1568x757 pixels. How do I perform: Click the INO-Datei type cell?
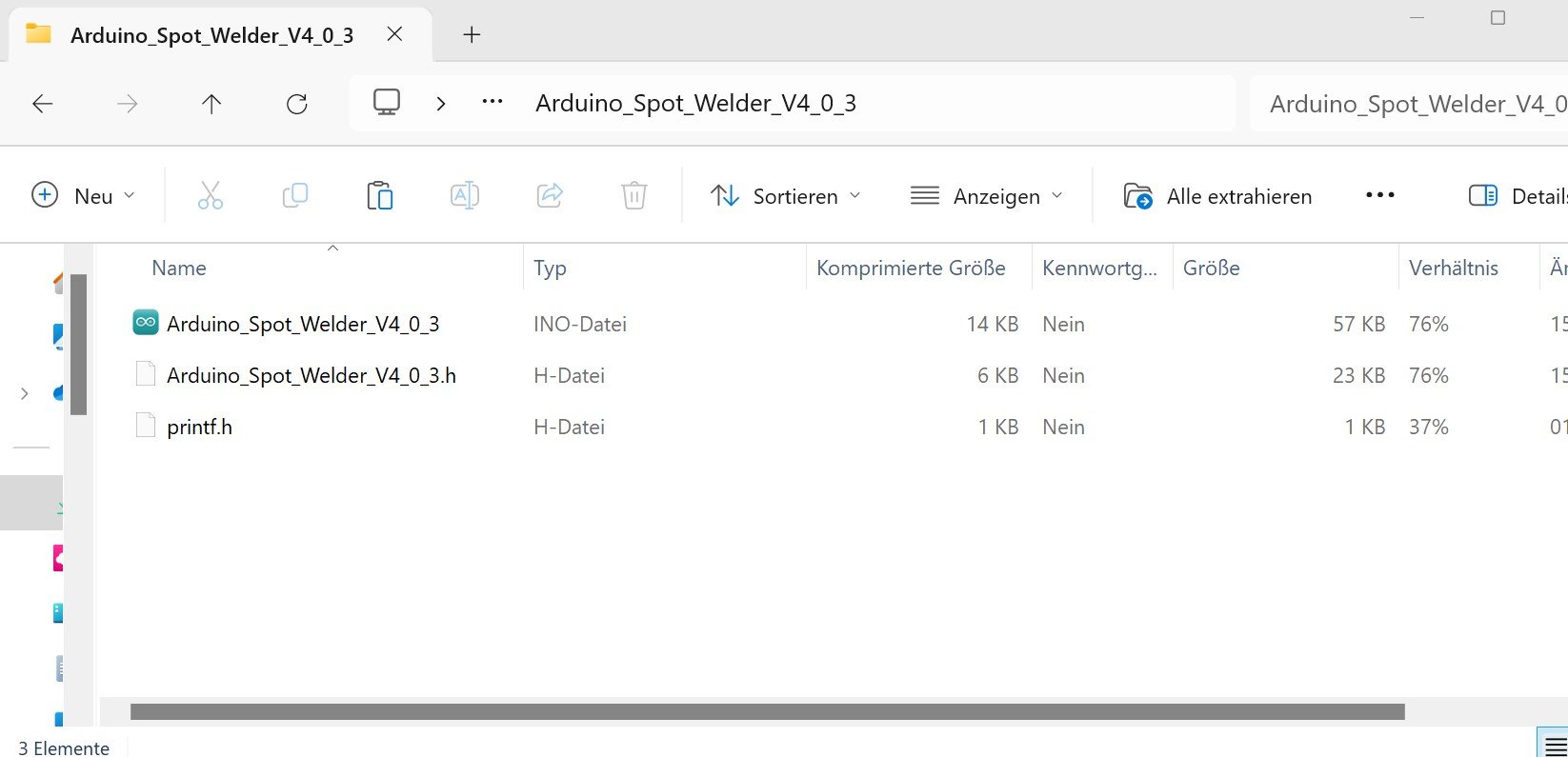point(580,325)
